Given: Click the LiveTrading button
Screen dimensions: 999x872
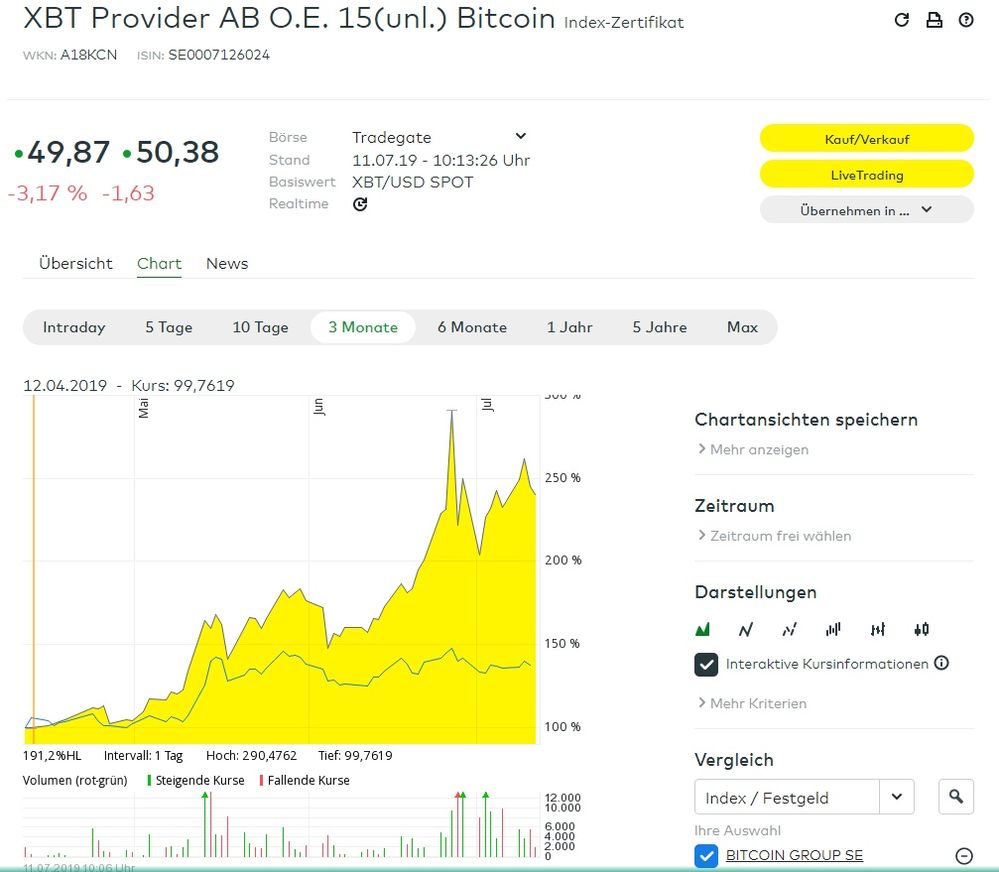Looking at the screenshot, I should (866, 175).
